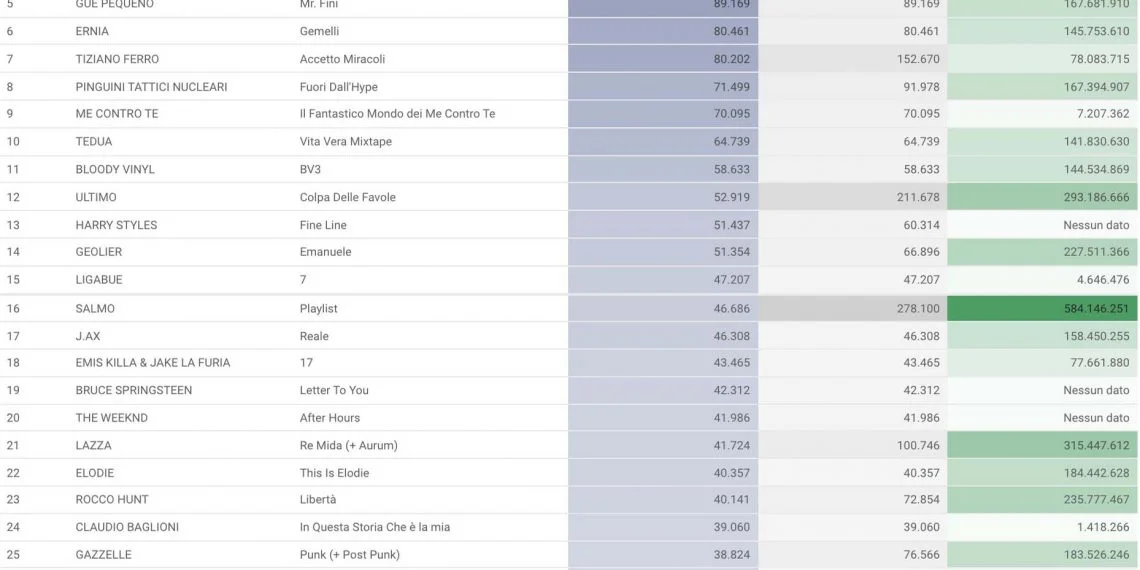Select the Vita Vera Mixtape album cell
Screen dimensions: 1140x570
pos(345,142)
